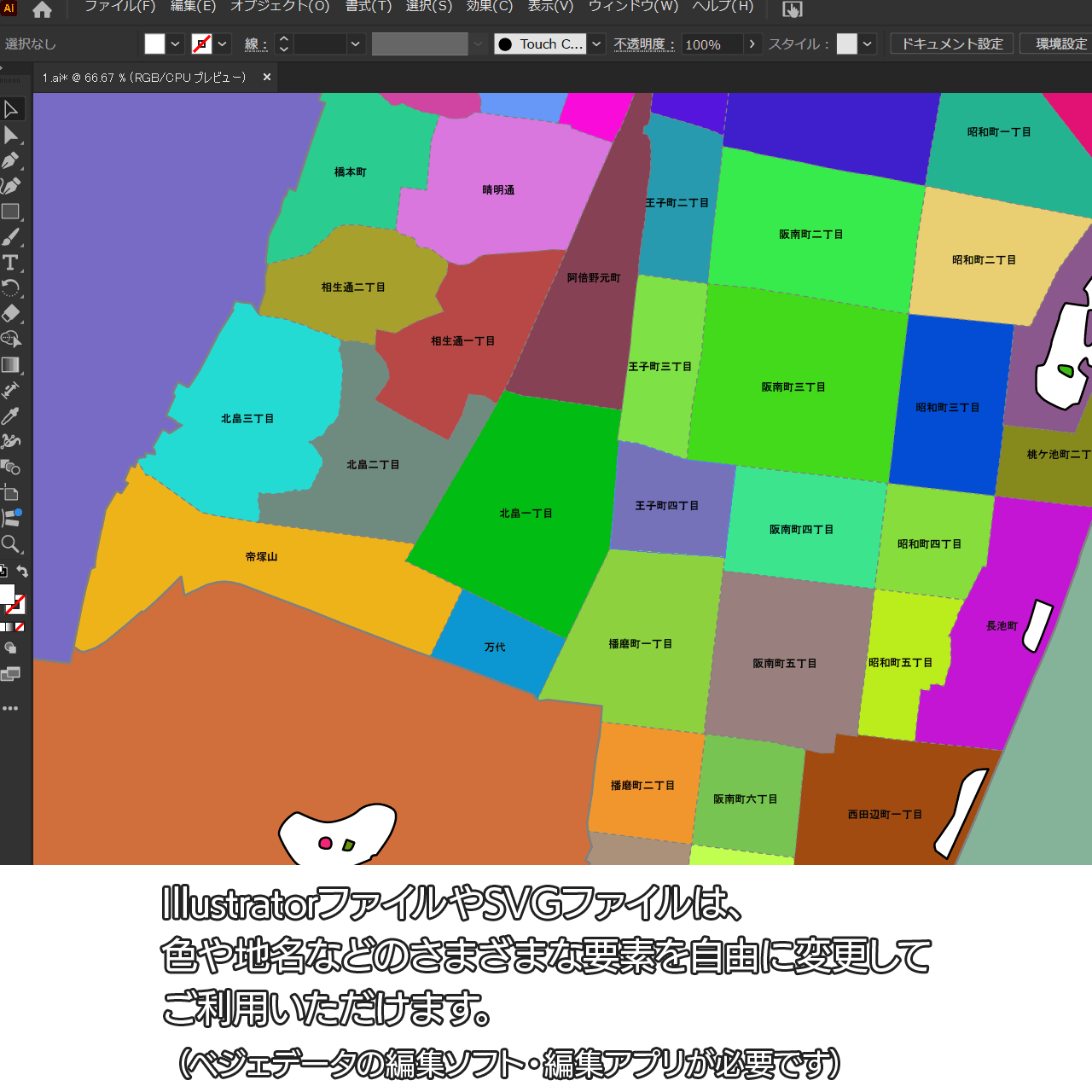
Task: Toggle default fill and stroke
Action: [x=3, y=572]
